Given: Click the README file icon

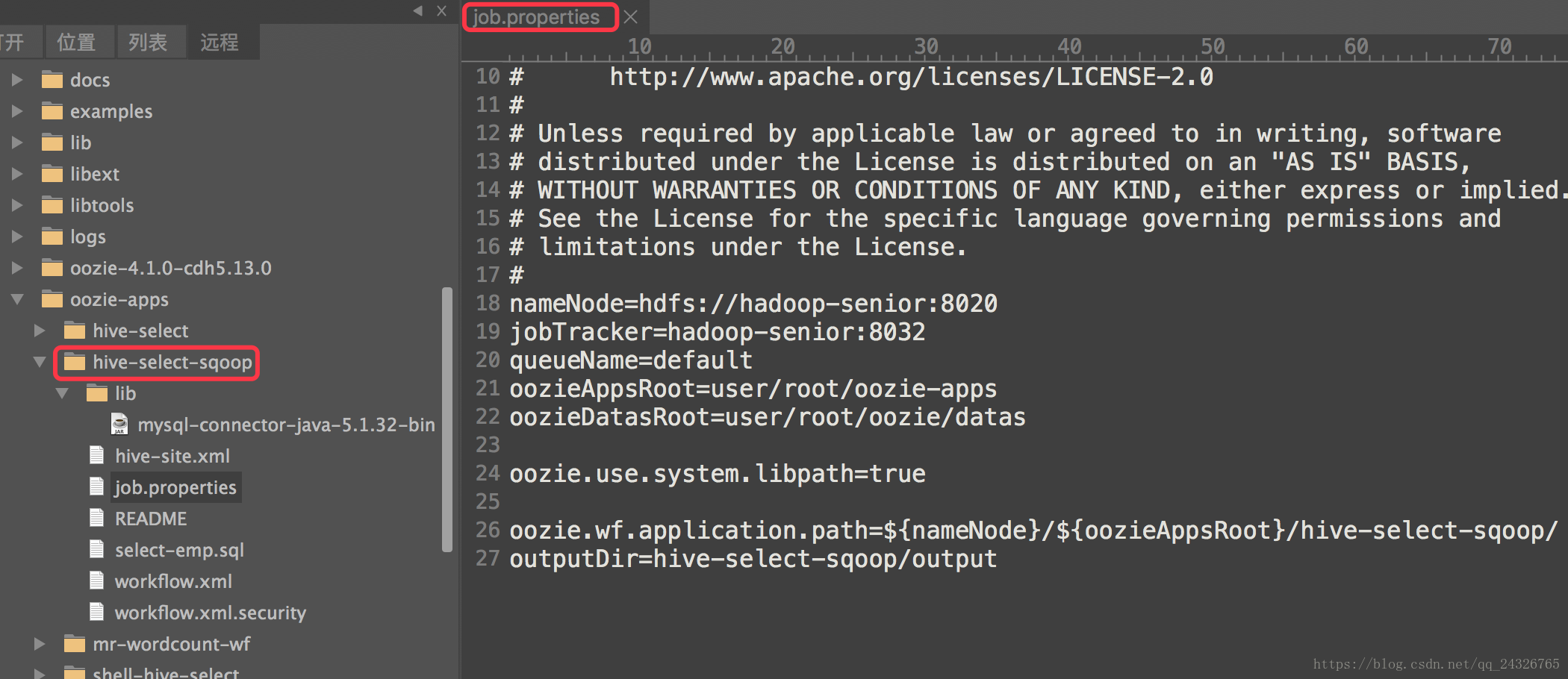Looking at the screenshot, I should point(96,517).
